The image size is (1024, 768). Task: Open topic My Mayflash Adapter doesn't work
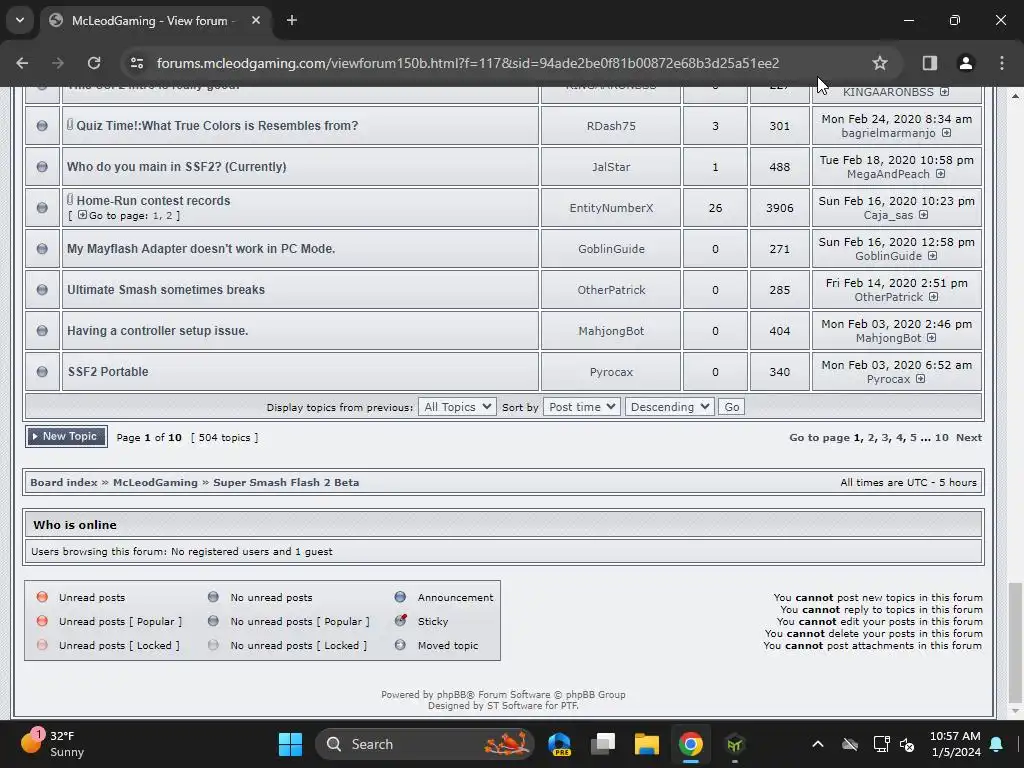200,249
